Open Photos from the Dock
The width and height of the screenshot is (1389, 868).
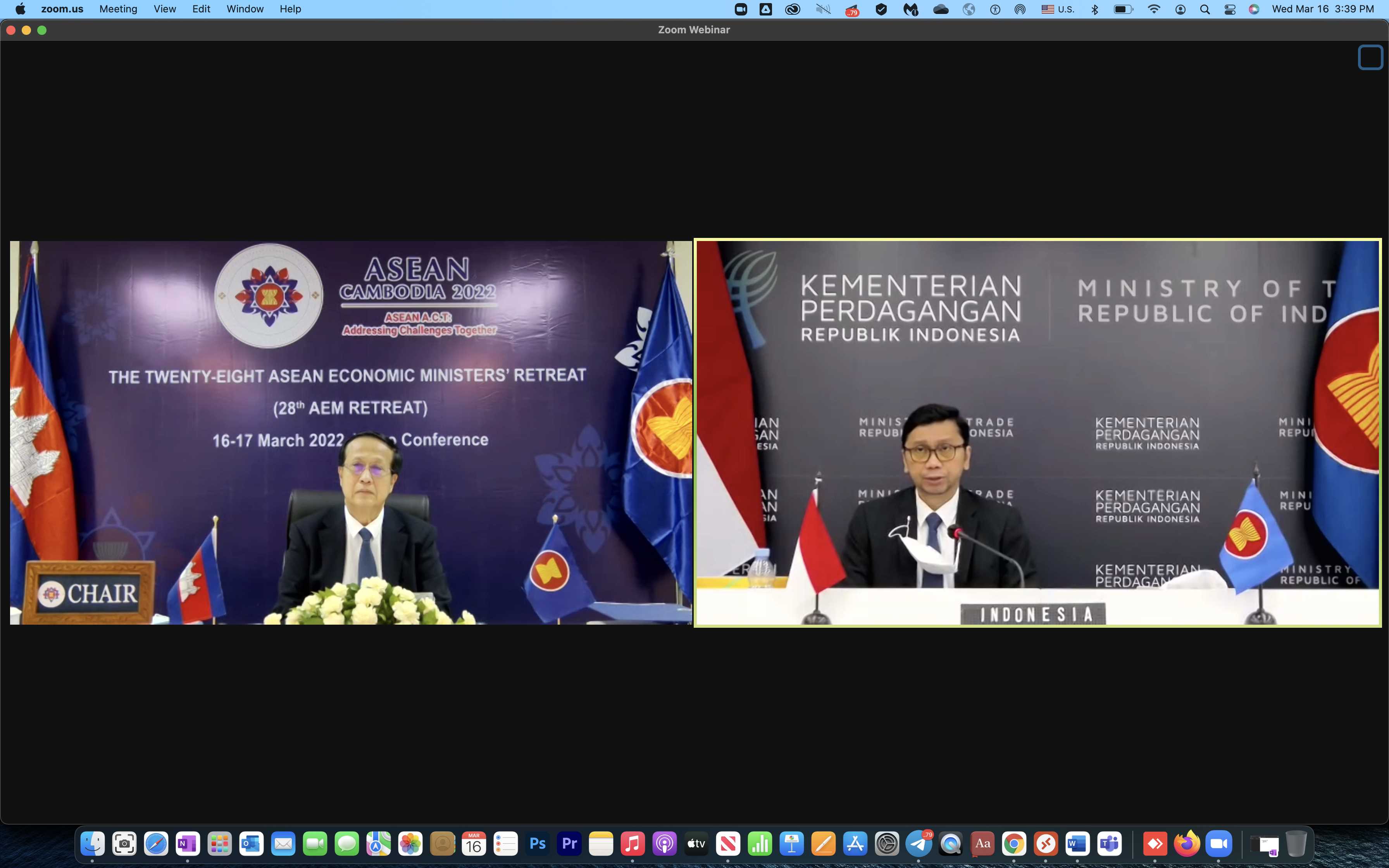pyautogui.click(x=410, y=843)
